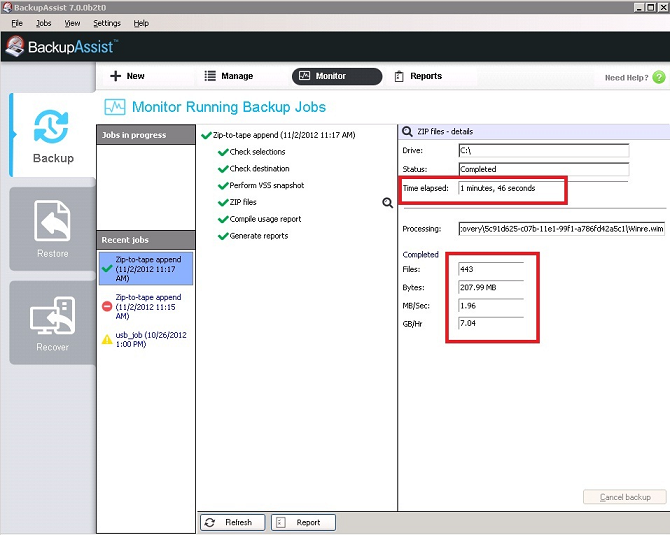Open the Restore section in the sidebar
The width and height of the screenshot is (670, 535).
[x=53, y=229]
